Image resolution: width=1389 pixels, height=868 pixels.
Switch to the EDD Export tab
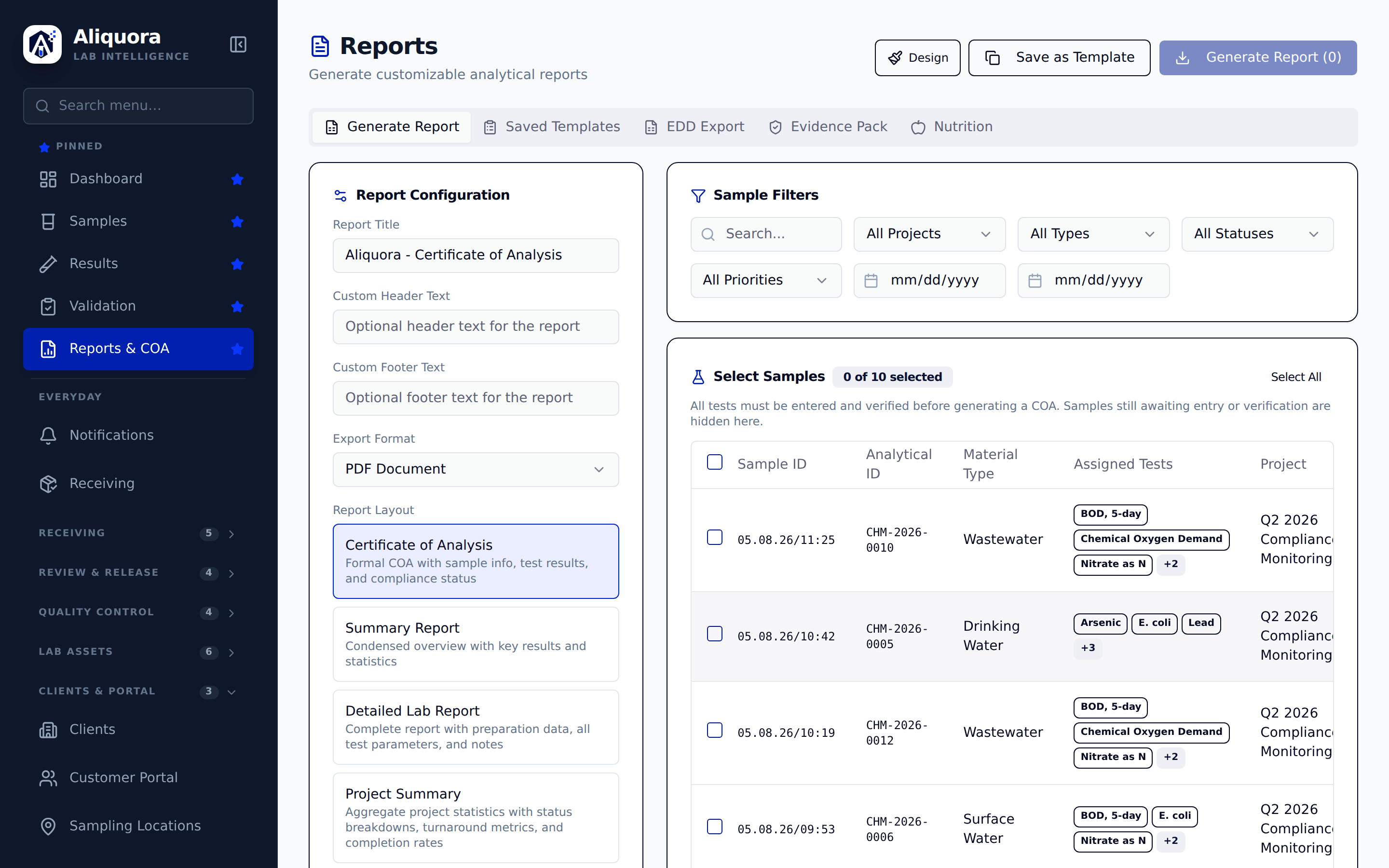point(694,127)
